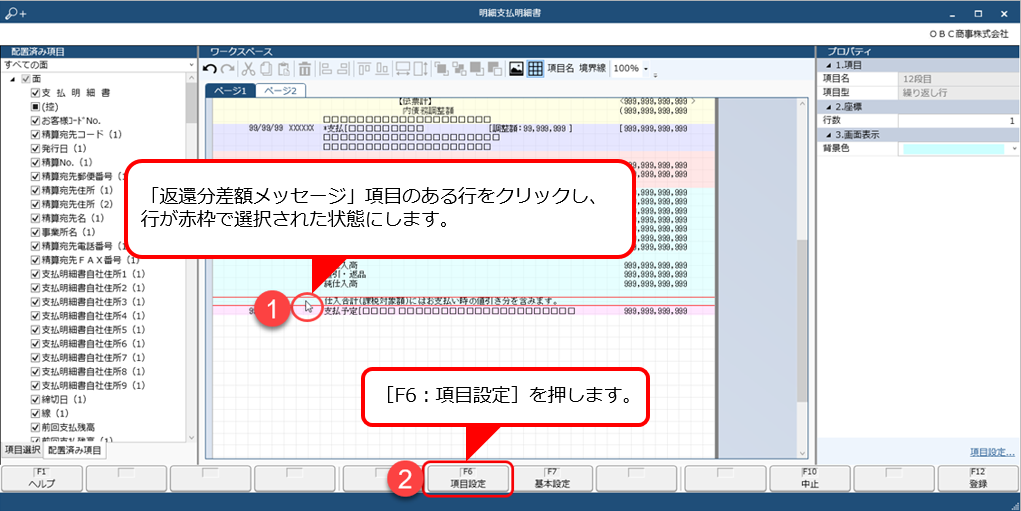Image resolution: width=1021 pixels, height=511 pixels.
Task: Click the F10 中止 button
Action: pos(809,478)
